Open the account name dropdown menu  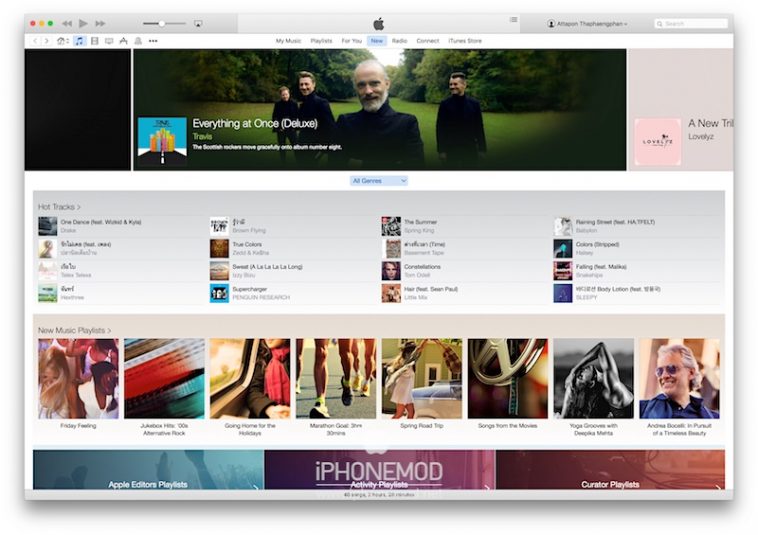(588, 23)
